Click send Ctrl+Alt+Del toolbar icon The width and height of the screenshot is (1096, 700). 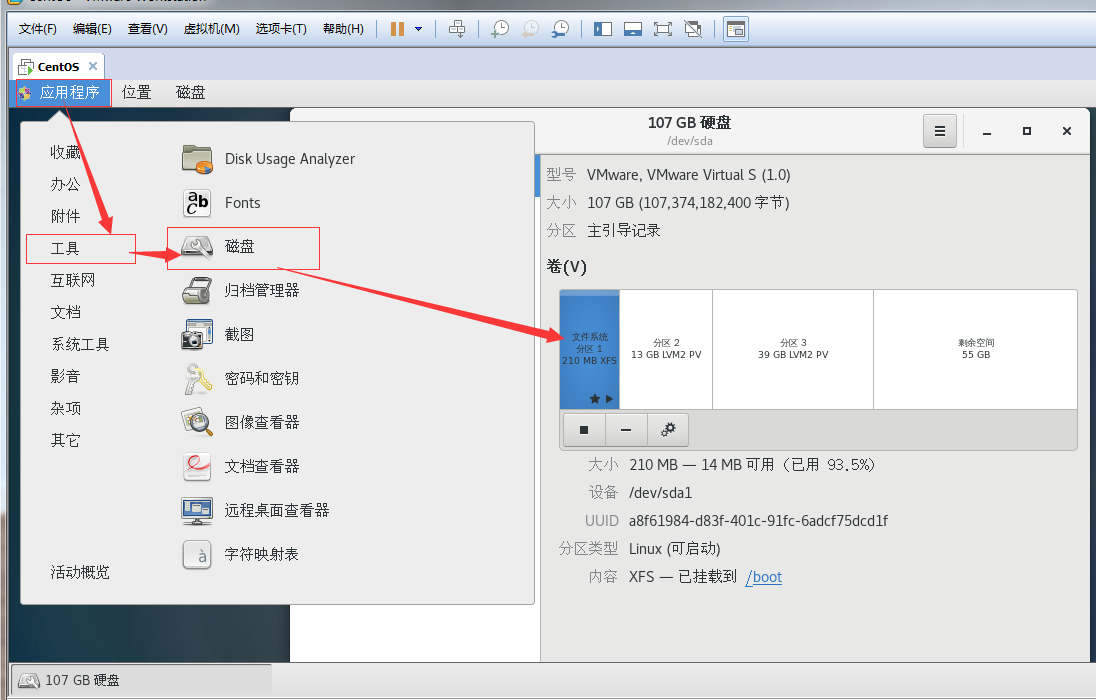pyautogui.click(x=456, y=29)
